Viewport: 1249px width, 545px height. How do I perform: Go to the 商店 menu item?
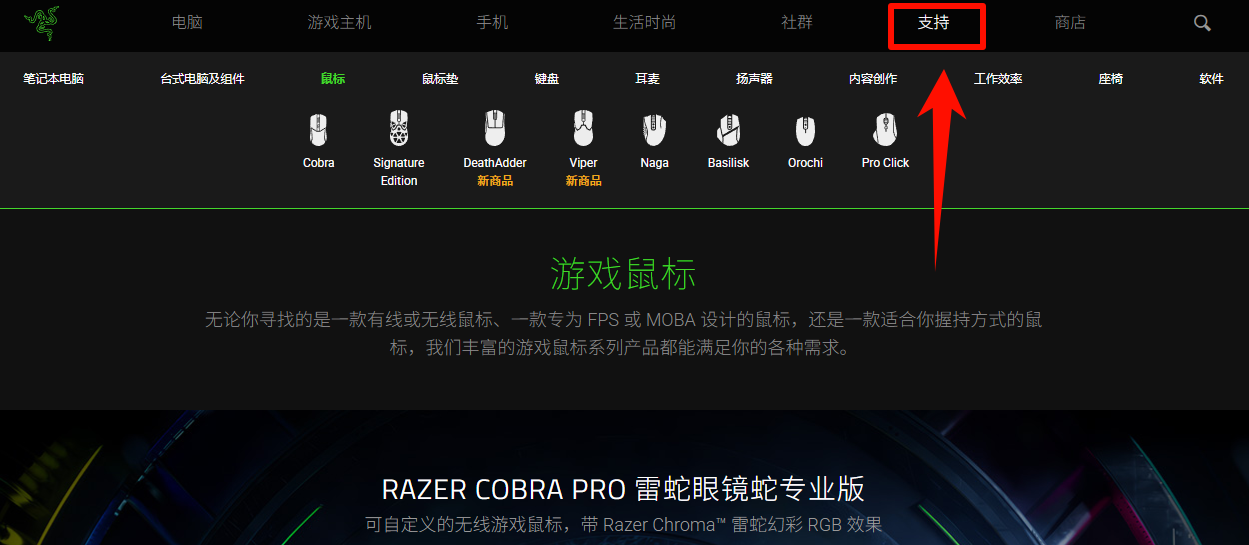(x=1070, y=22)
